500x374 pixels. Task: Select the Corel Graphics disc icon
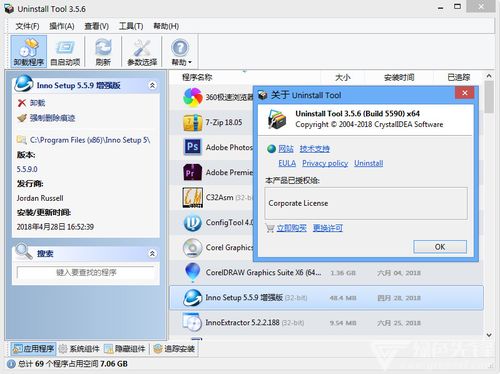(x=193, y=248)
